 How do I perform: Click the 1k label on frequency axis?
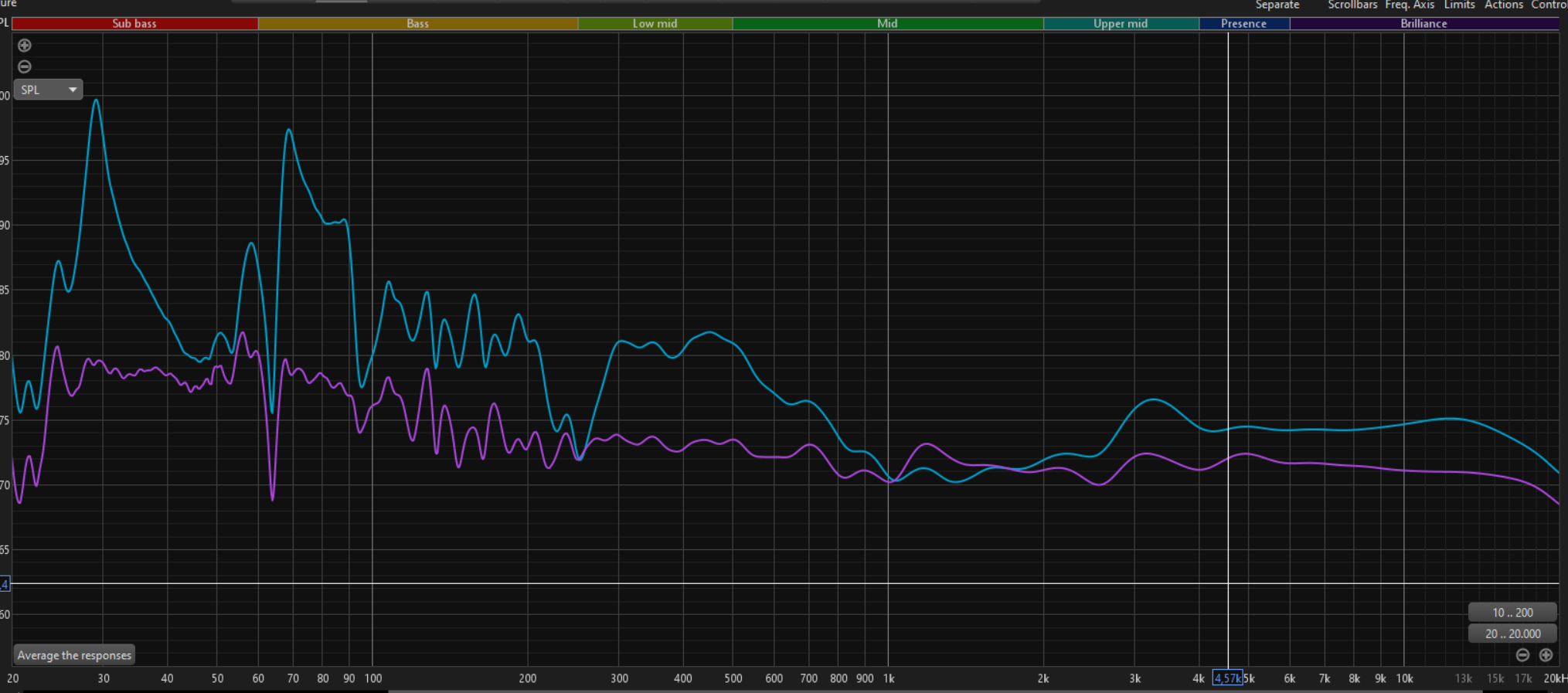889,678
